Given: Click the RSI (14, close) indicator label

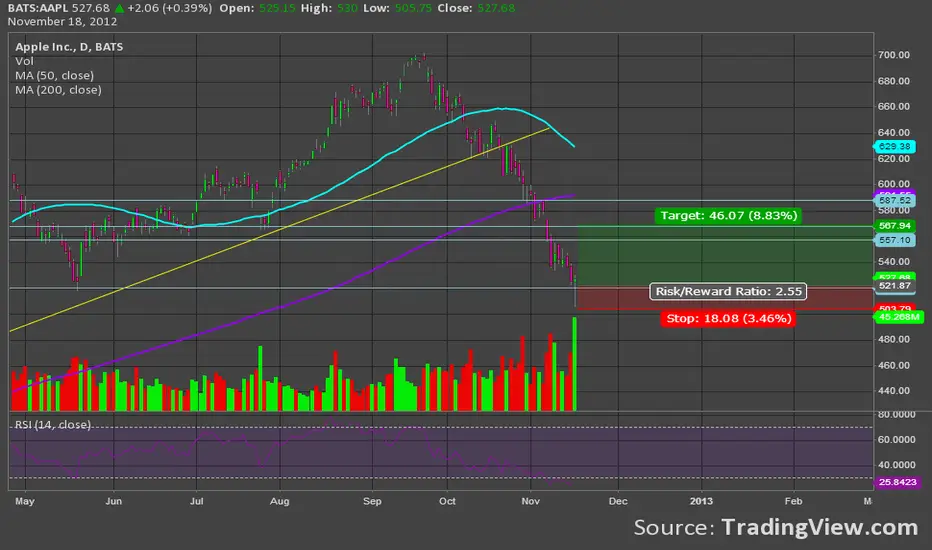Looking at the screenshot, I should pyautogui.click(x=53, y=425).
